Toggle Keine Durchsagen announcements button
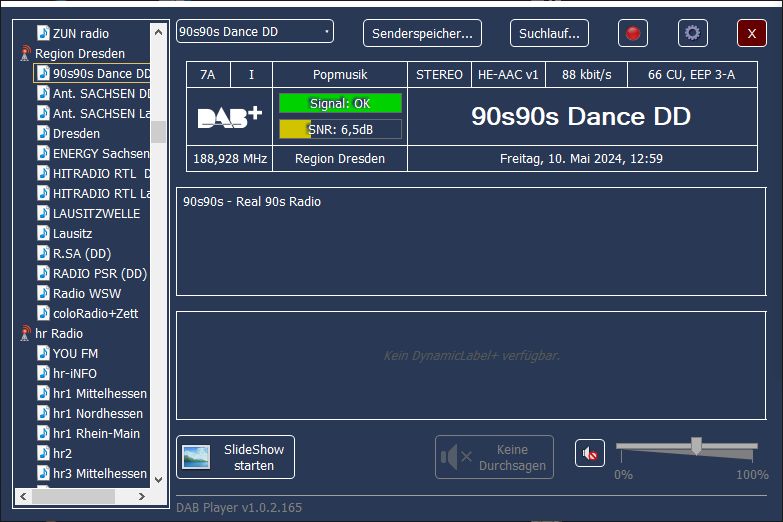The height and width of the screenshot is (522, 783). tap(494, 457)
